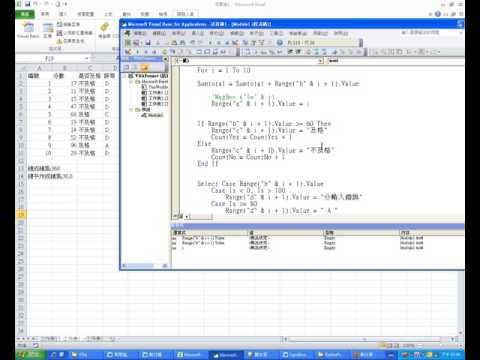Toggle Procedure View button at code window bottom
Image resolution: width=480 pixels, height=360 pixels.
click(x=174, y=217)
